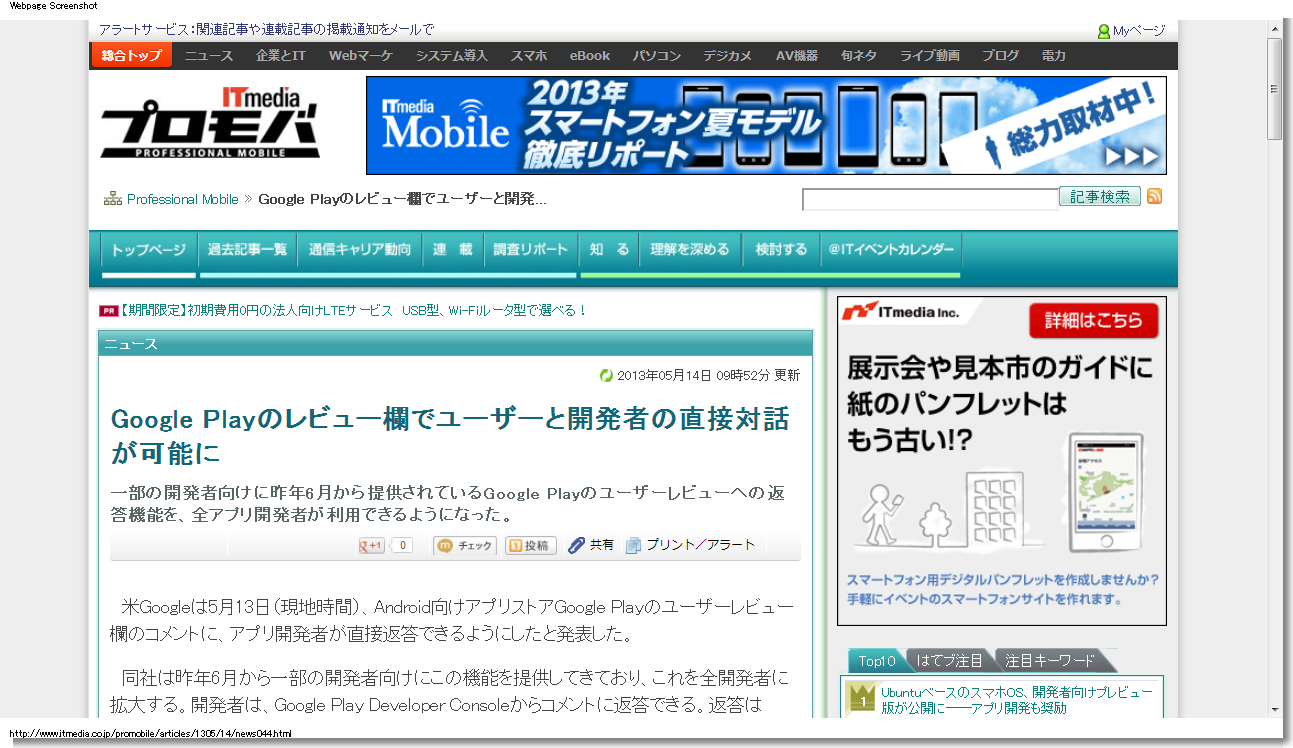Viewport: 1293px width, 748px height.
Task: Open @ITイベントカレンダー section
Action: point(891,250)
